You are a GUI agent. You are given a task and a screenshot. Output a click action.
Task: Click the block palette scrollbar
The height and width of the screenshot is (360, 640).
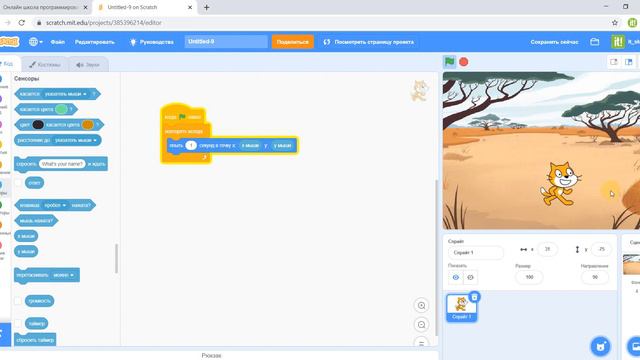[116, 259]
